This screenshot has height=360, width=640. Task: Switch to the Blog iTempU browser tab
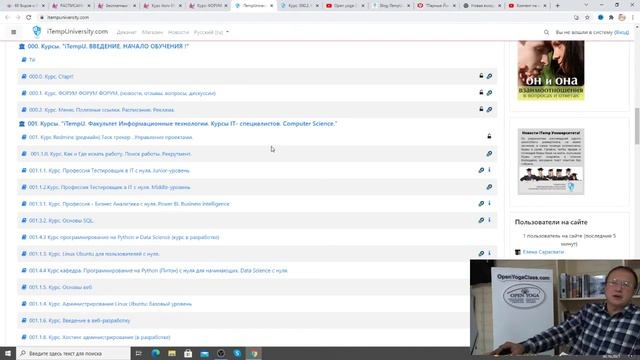pyautogui.click(x=391, y=6)
